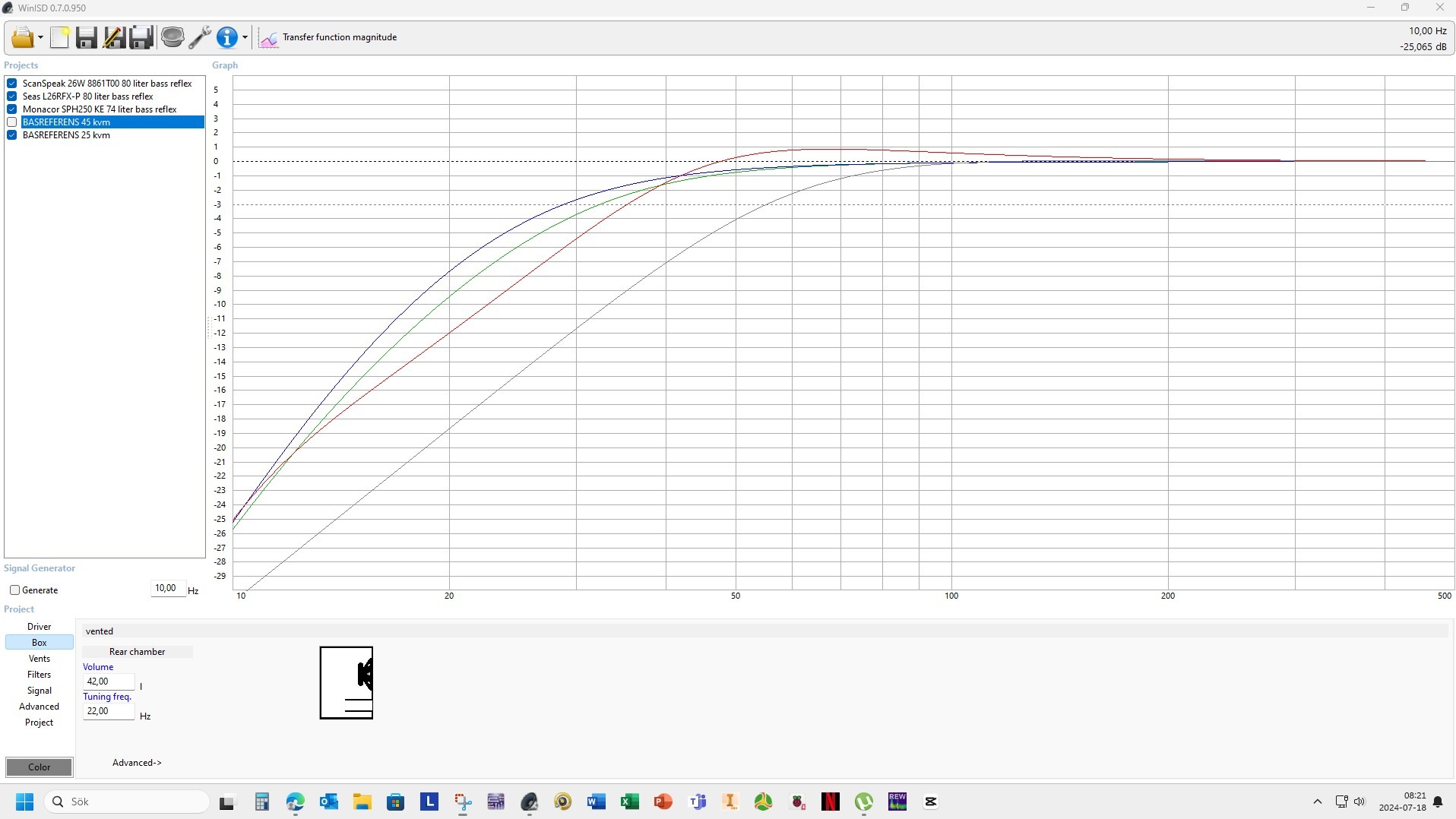Click the Save All double floppy icon

click(141, 37)
